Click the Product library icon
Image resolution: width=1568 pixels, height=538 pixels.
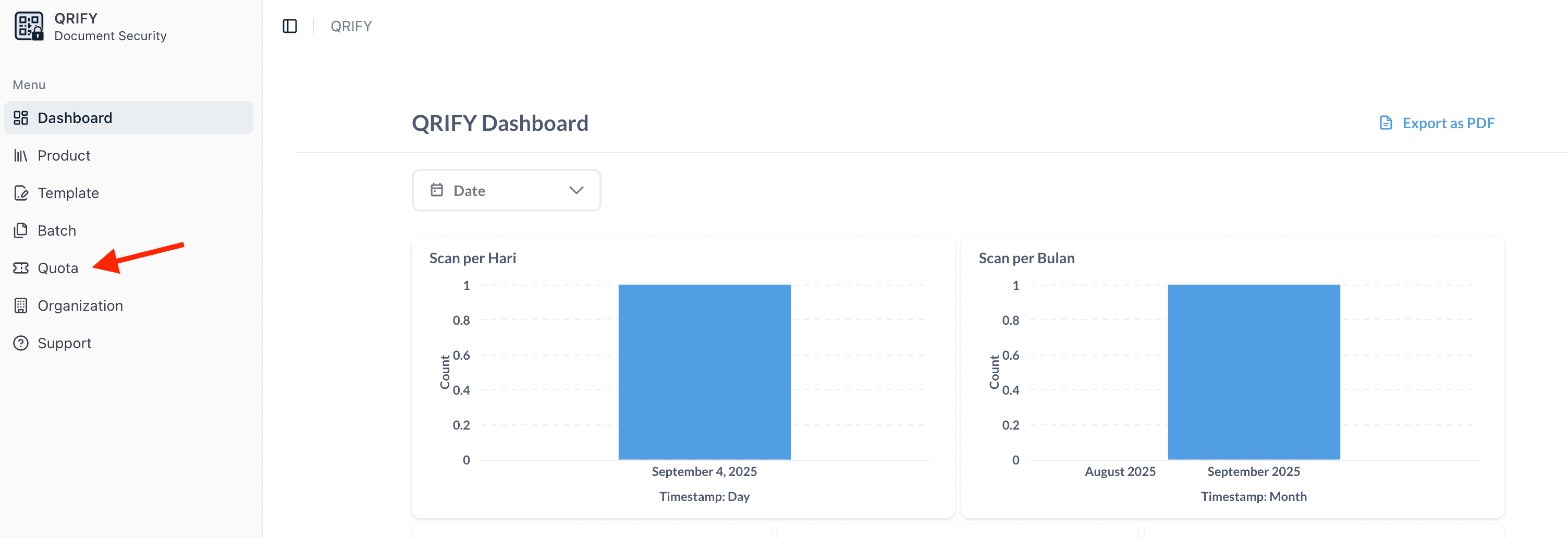(21, 156)
